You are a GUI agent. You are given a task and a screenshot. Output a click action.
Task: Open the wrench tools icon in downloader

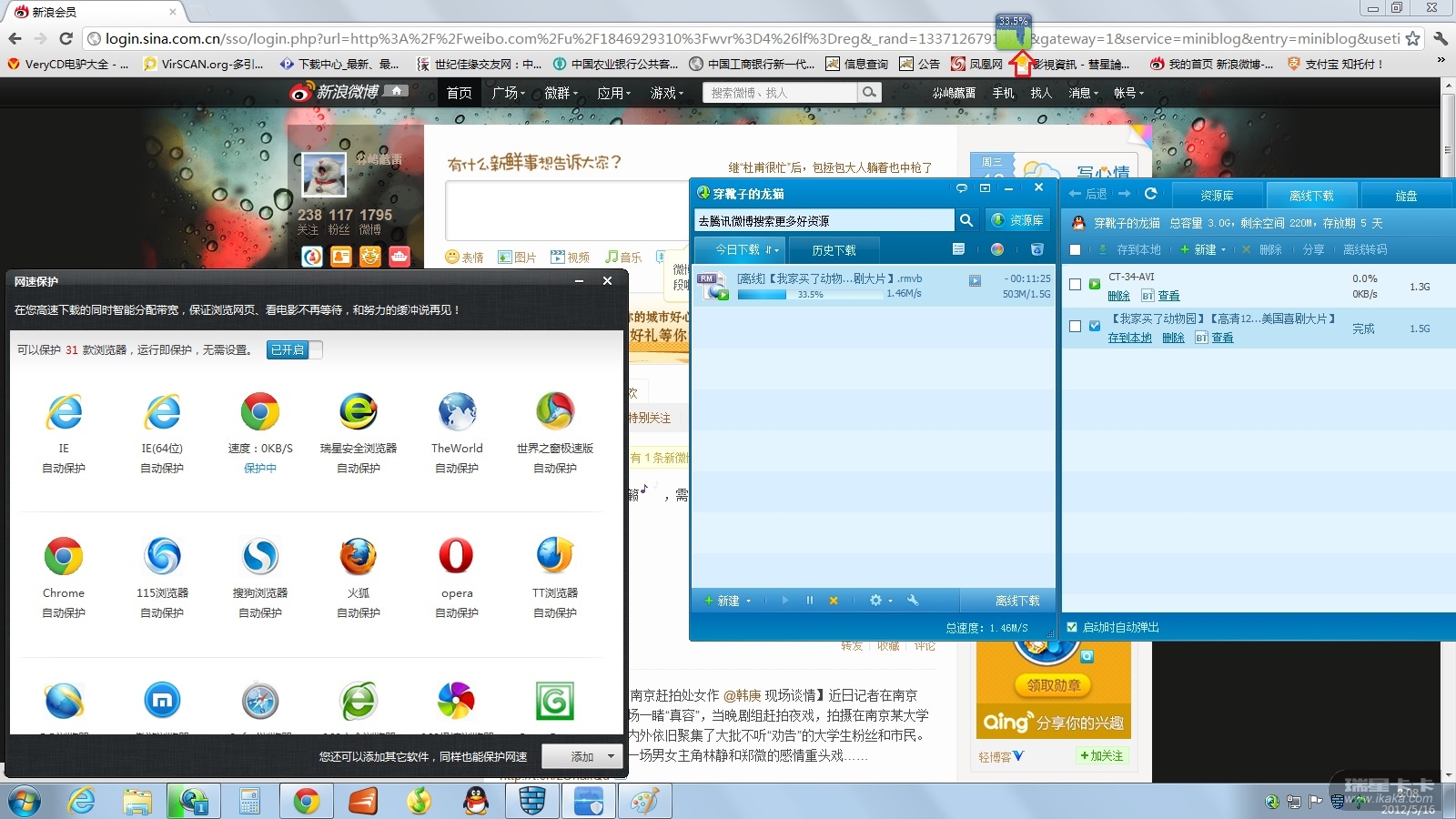point(913,601)
